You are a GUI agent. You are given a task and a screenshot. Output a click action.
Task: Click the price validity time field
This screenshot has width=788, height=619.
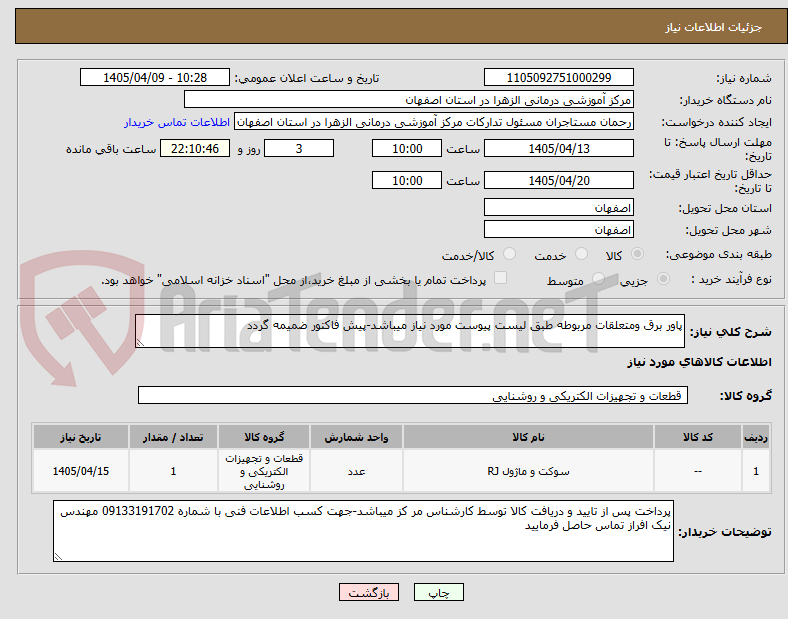407,180
